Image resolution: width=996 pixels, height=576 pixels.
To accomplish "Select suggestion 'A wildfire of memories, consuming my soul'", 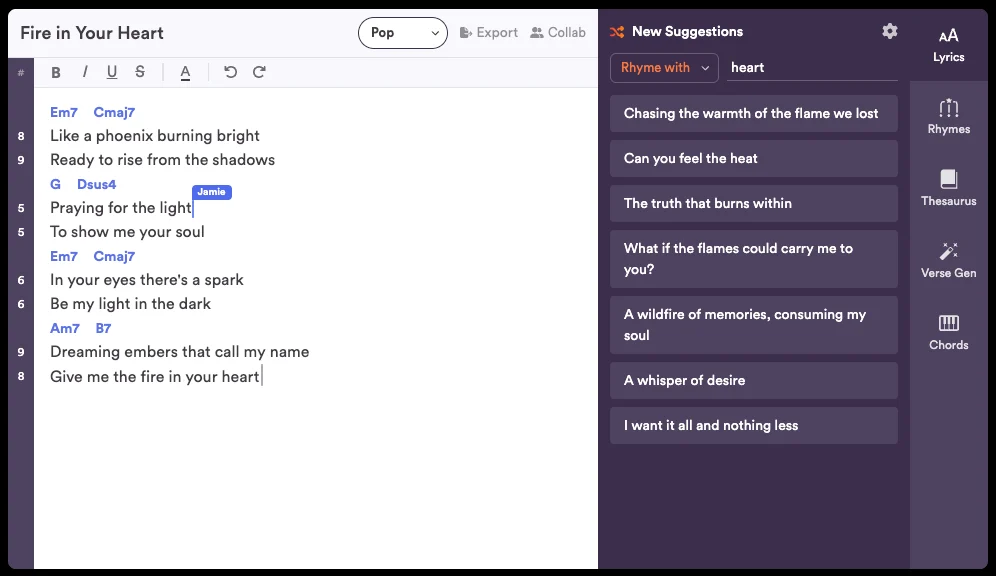I will pyautogui.click(x=754, y=325).
